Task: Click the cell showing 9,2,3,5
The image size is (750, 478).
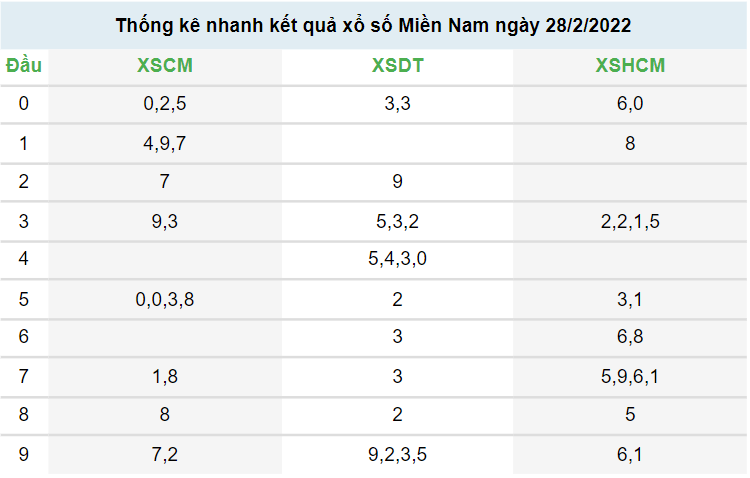Action: click(397, 455)
